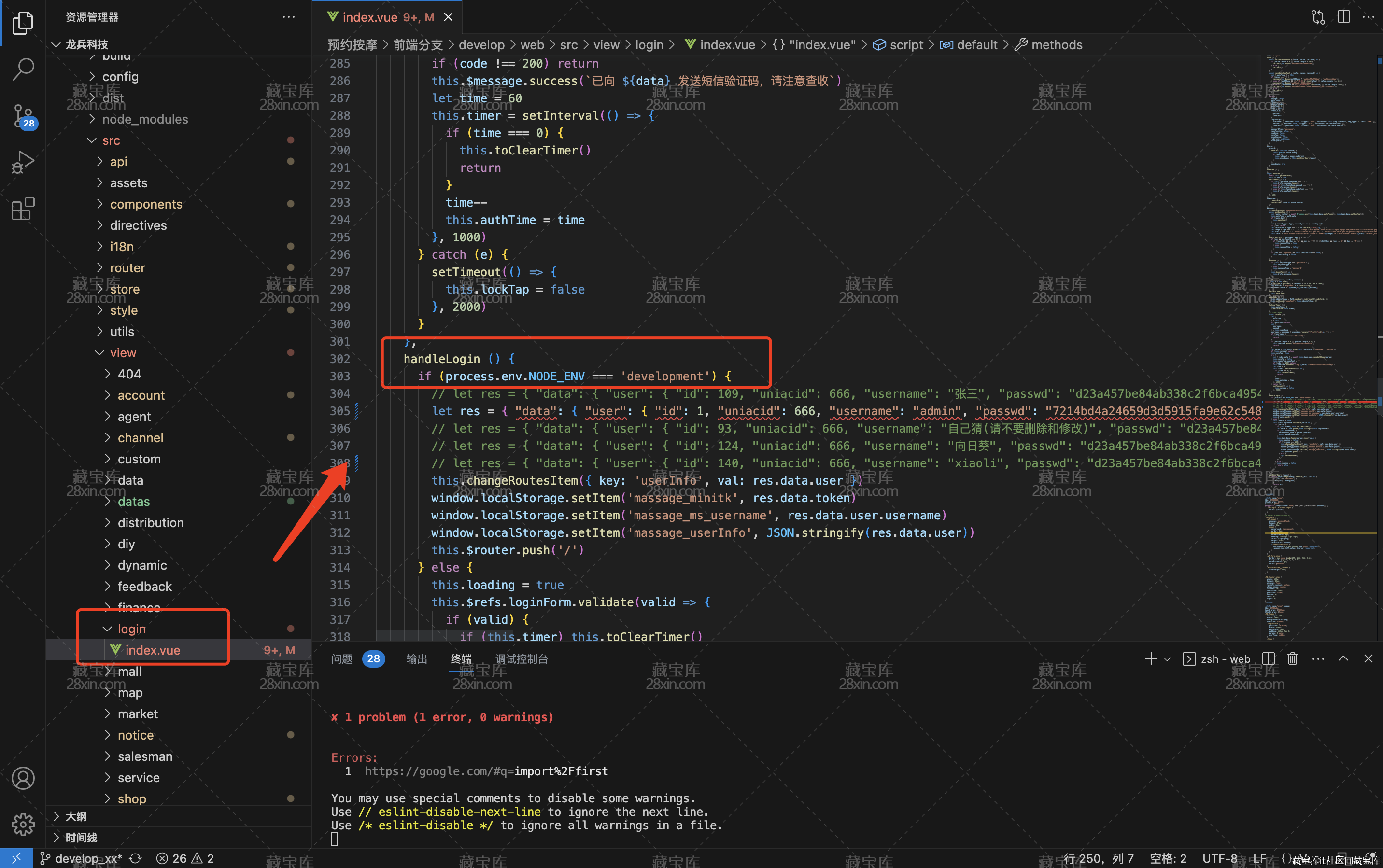
Task: Split the terminal panel
Action: coord(1268,658)
